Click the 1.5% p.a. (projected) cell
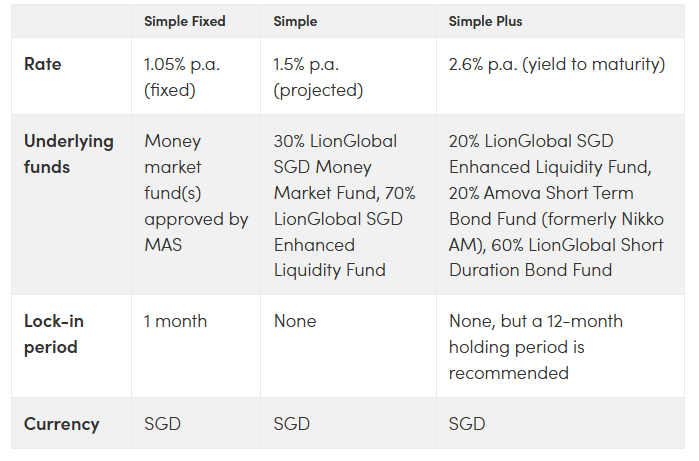Viewport: 699px width, 461px height. tap(318, 77)
